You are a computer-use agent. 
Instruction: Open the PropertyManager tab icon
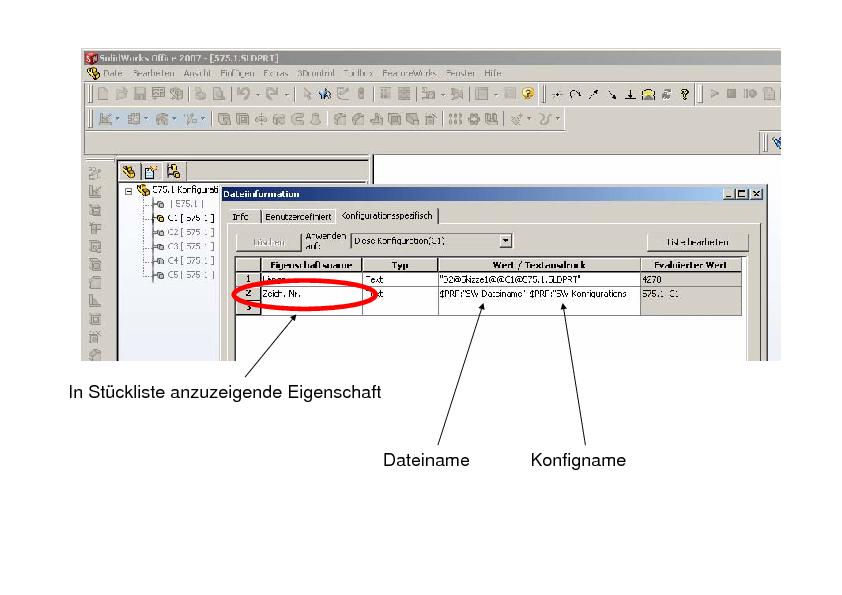tap(150, 172)
